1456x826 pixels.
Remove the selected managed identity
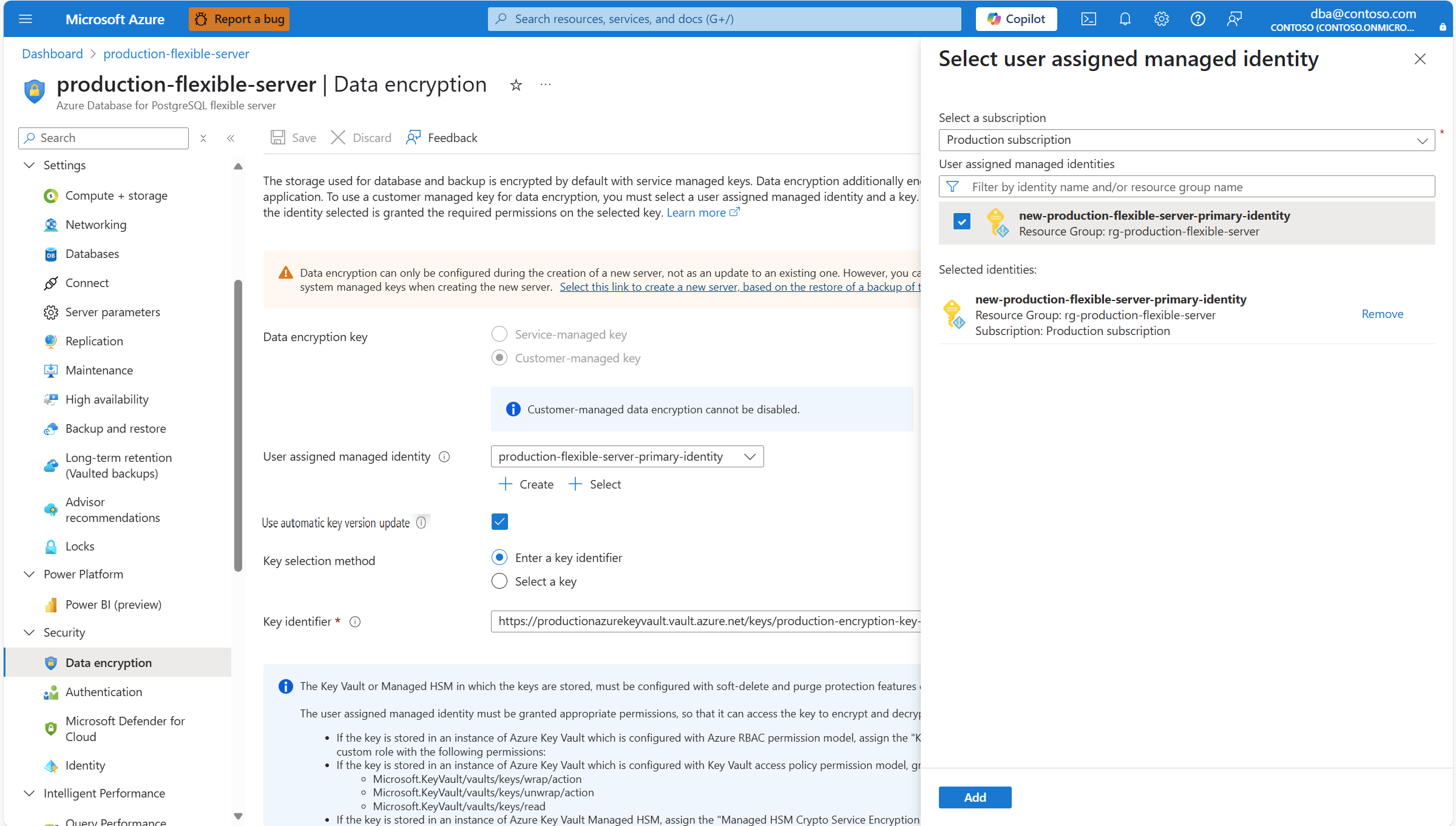pos(1382,314)
